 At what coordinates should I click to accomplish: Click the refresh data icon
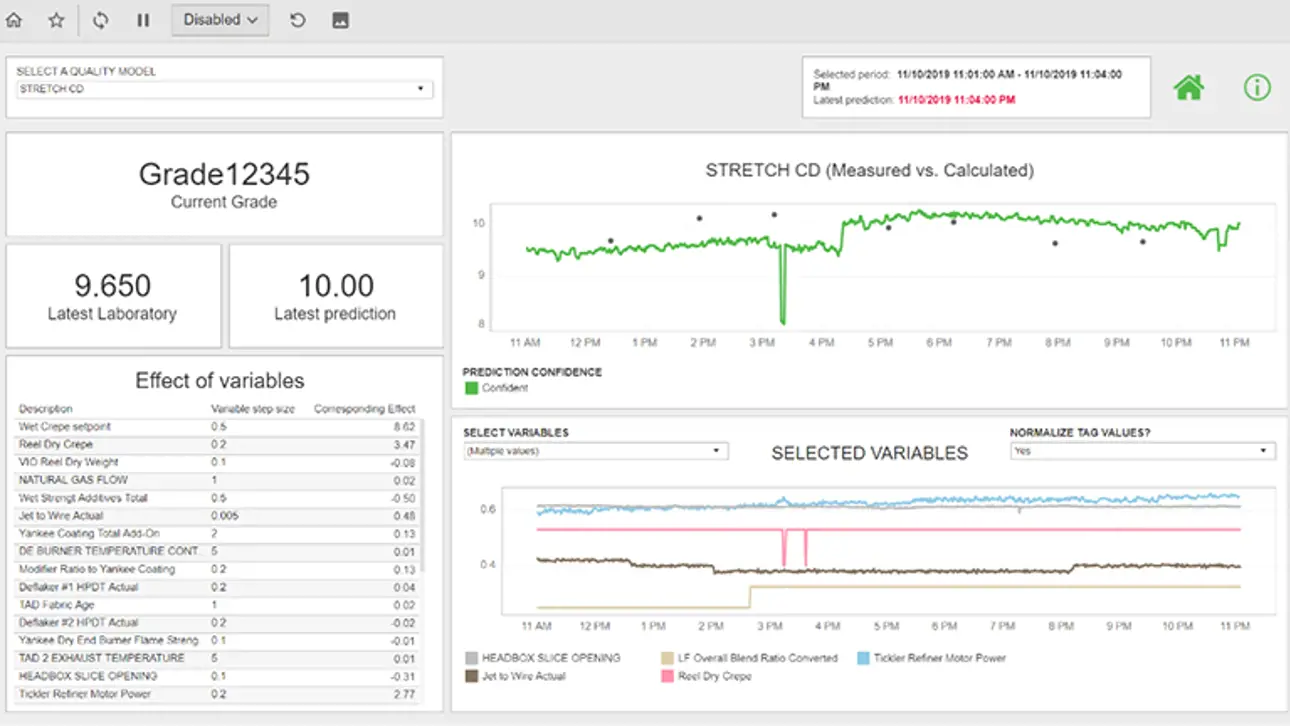(100, 20)
